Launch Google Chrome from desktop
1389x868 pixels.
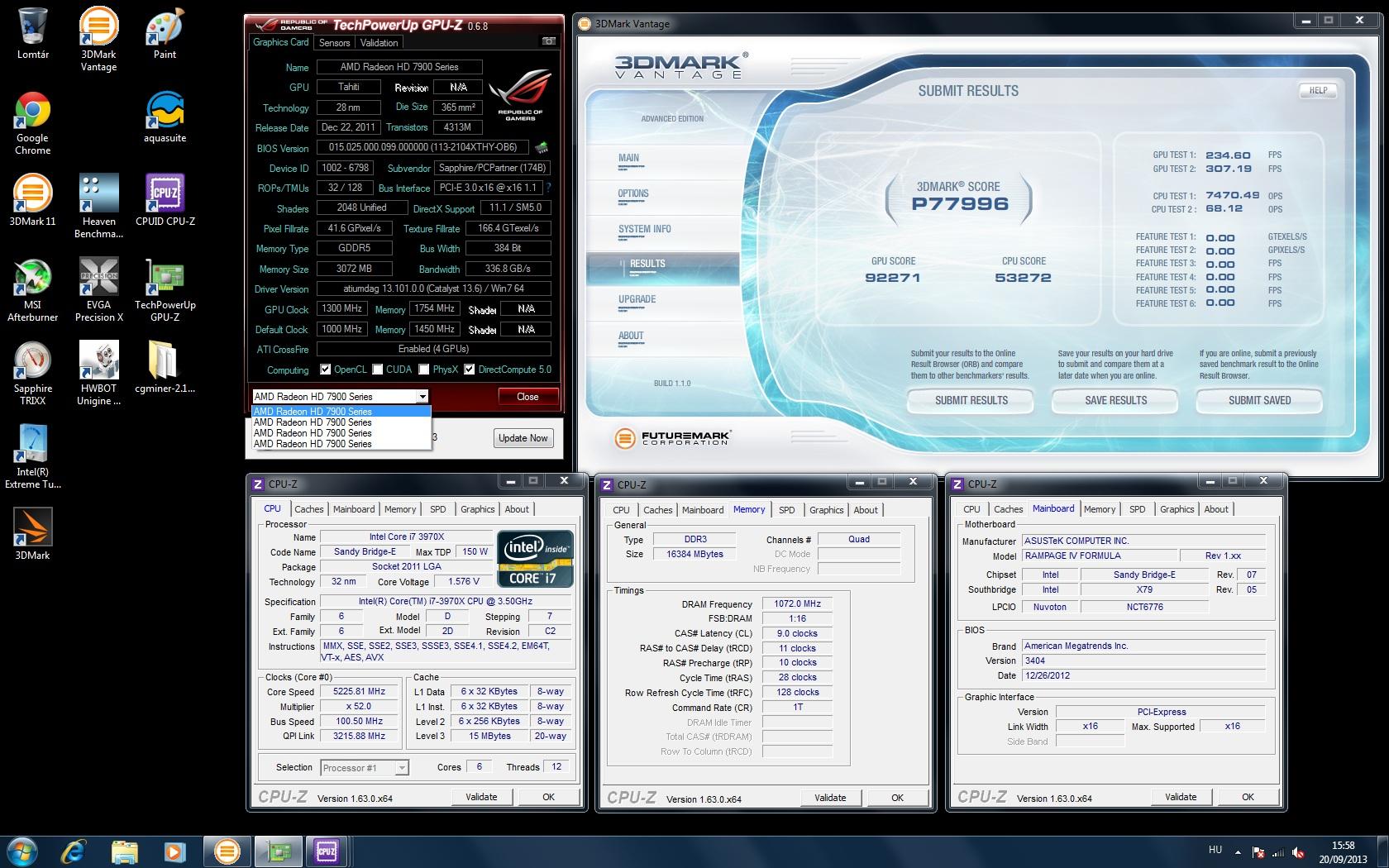coord(33,123)
